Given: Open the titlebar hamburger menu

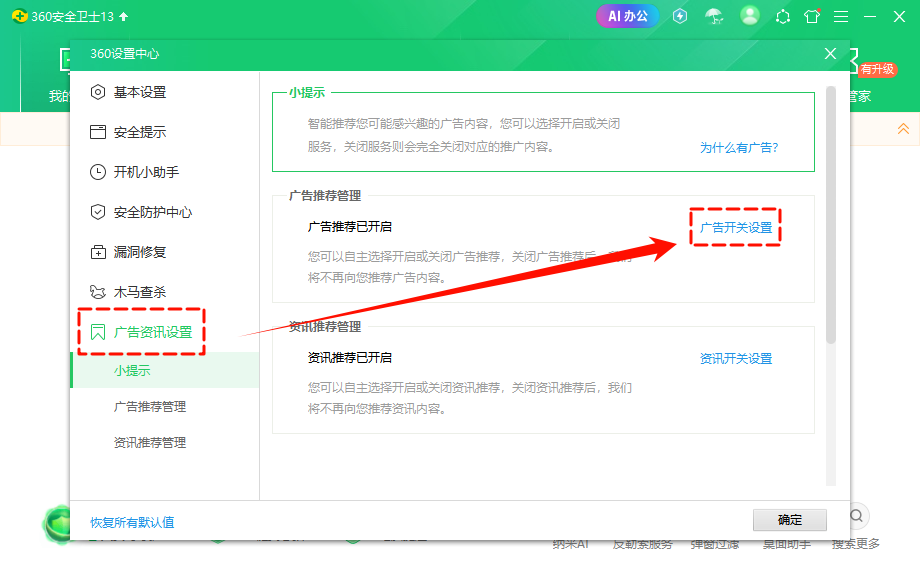Looking at the screenshot, I should click(841, 16).
